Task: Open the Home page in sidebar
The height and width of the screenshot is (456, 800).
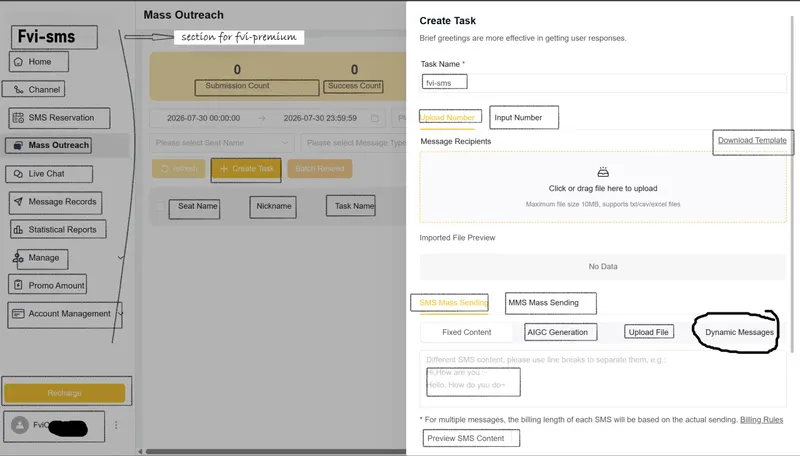Action: (x=39, y=62)
